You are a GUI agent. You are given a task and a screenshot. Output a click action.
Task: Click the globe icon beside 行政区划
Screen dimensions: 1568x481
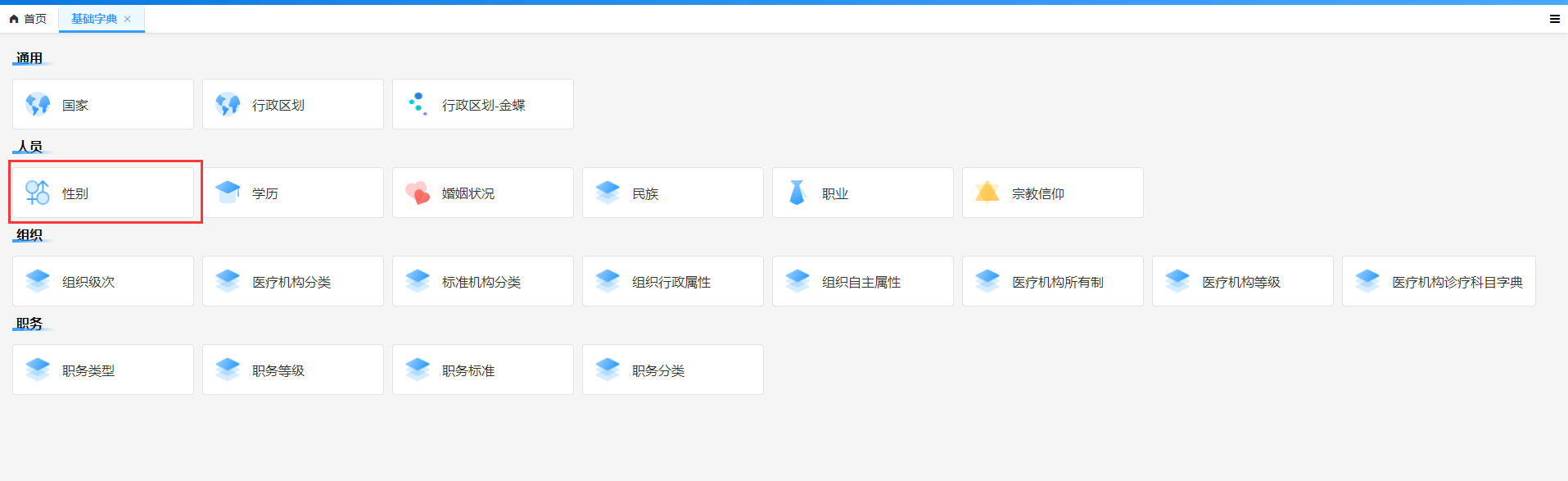tap(228, 104)
